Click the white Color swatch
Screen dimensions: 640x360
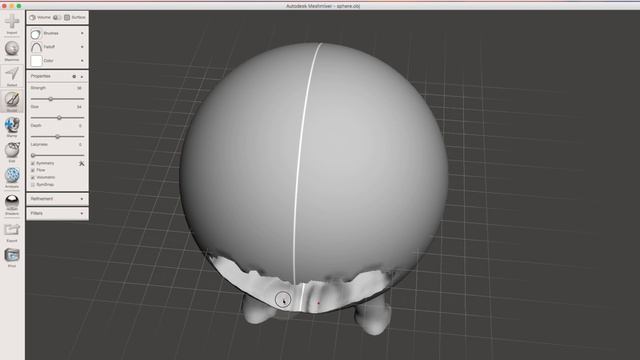(36, 61)
